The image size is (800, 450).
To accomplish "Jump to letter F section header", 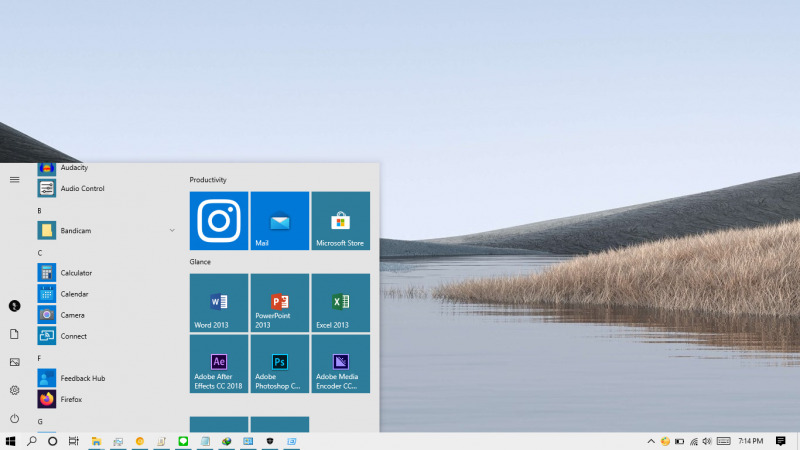I will 39,358.
